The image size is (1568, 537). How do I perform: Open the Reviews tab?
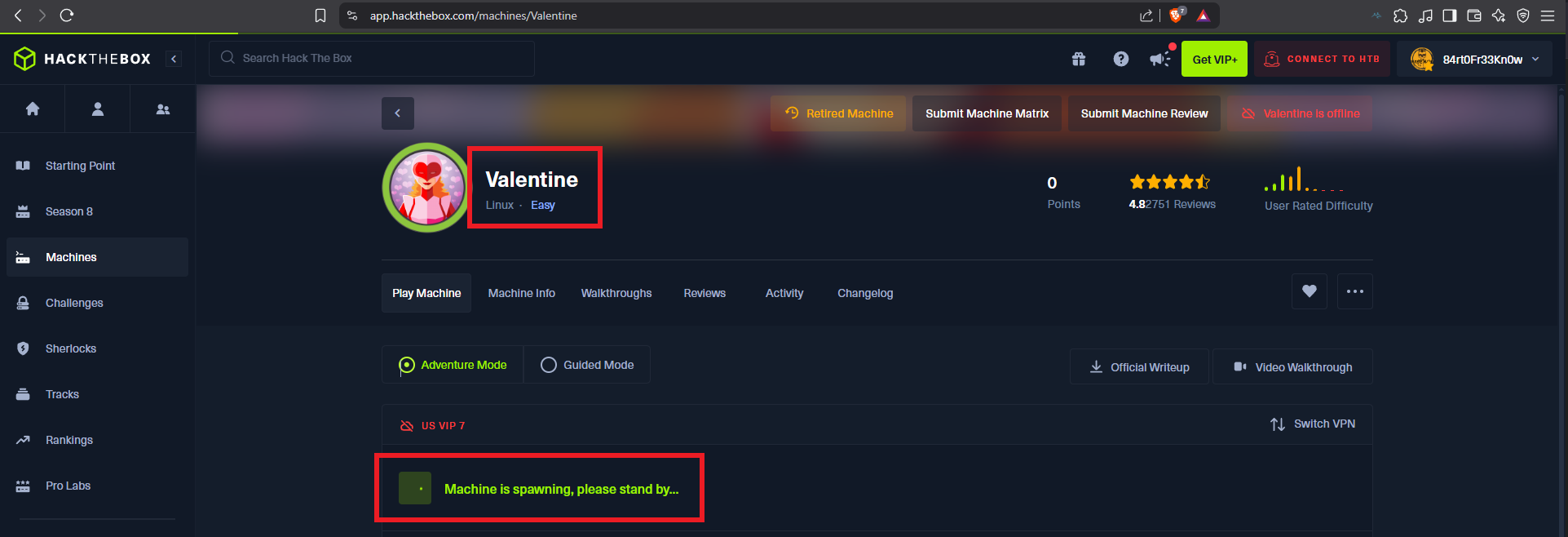coord(704,293)
